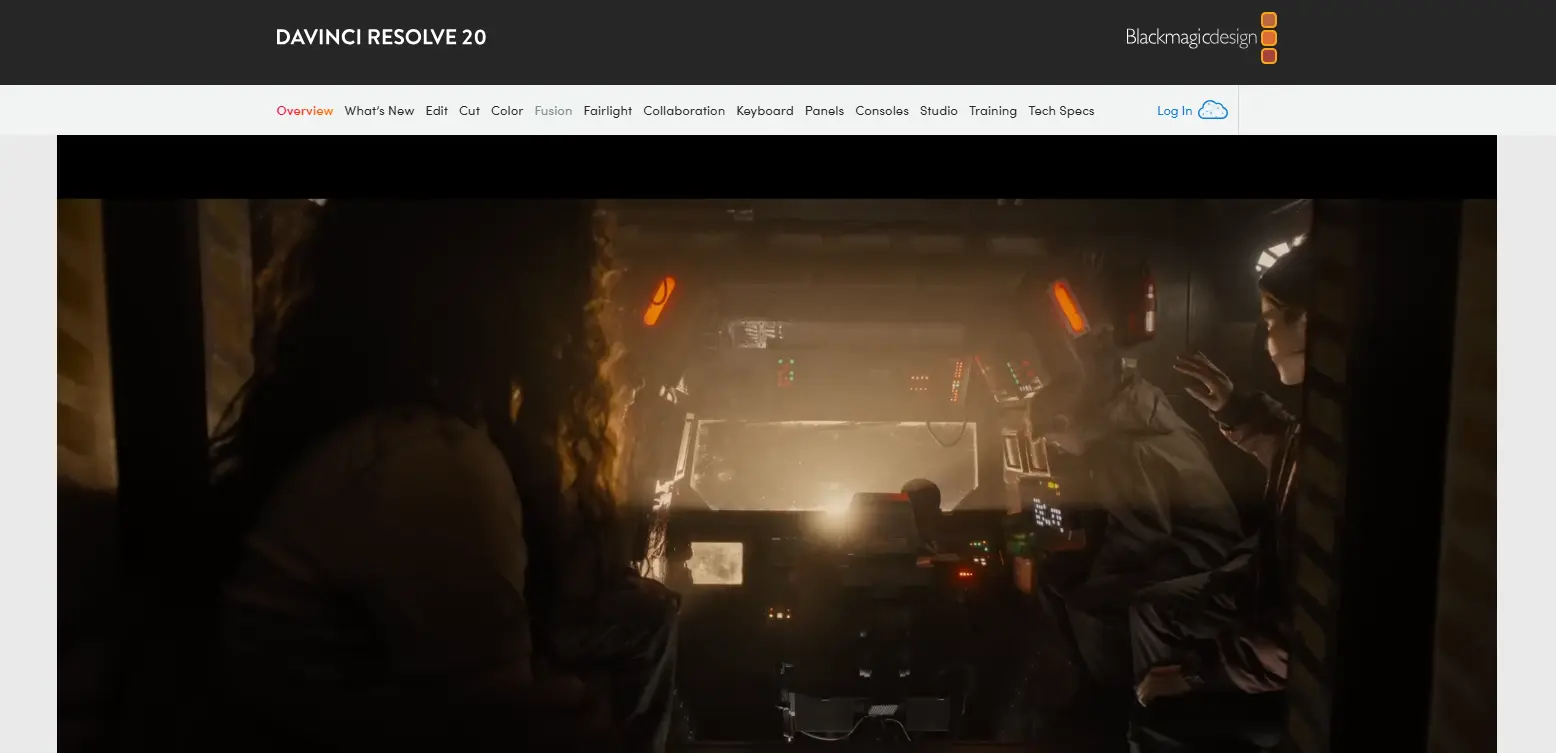View the Tech Specs page

coord(1061,110)
